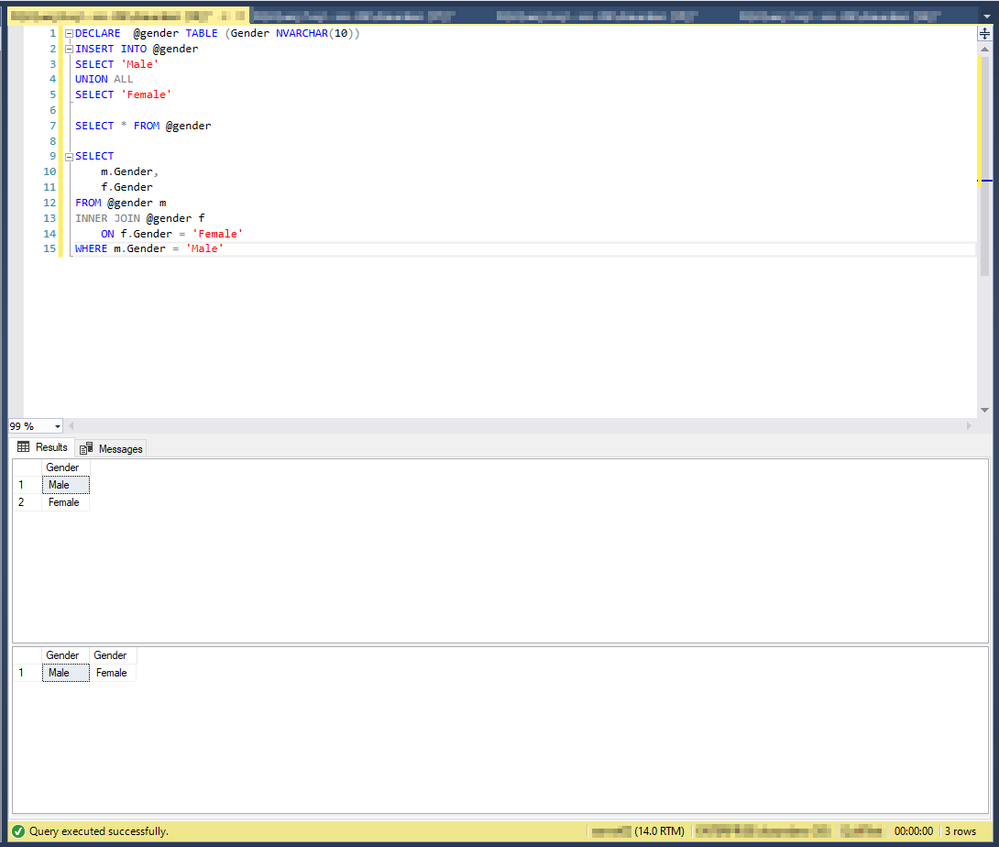Image resolution: width=999 pixels, height=847 pixels.
Task: Select the first Gender column header
Action: point(63,467)
